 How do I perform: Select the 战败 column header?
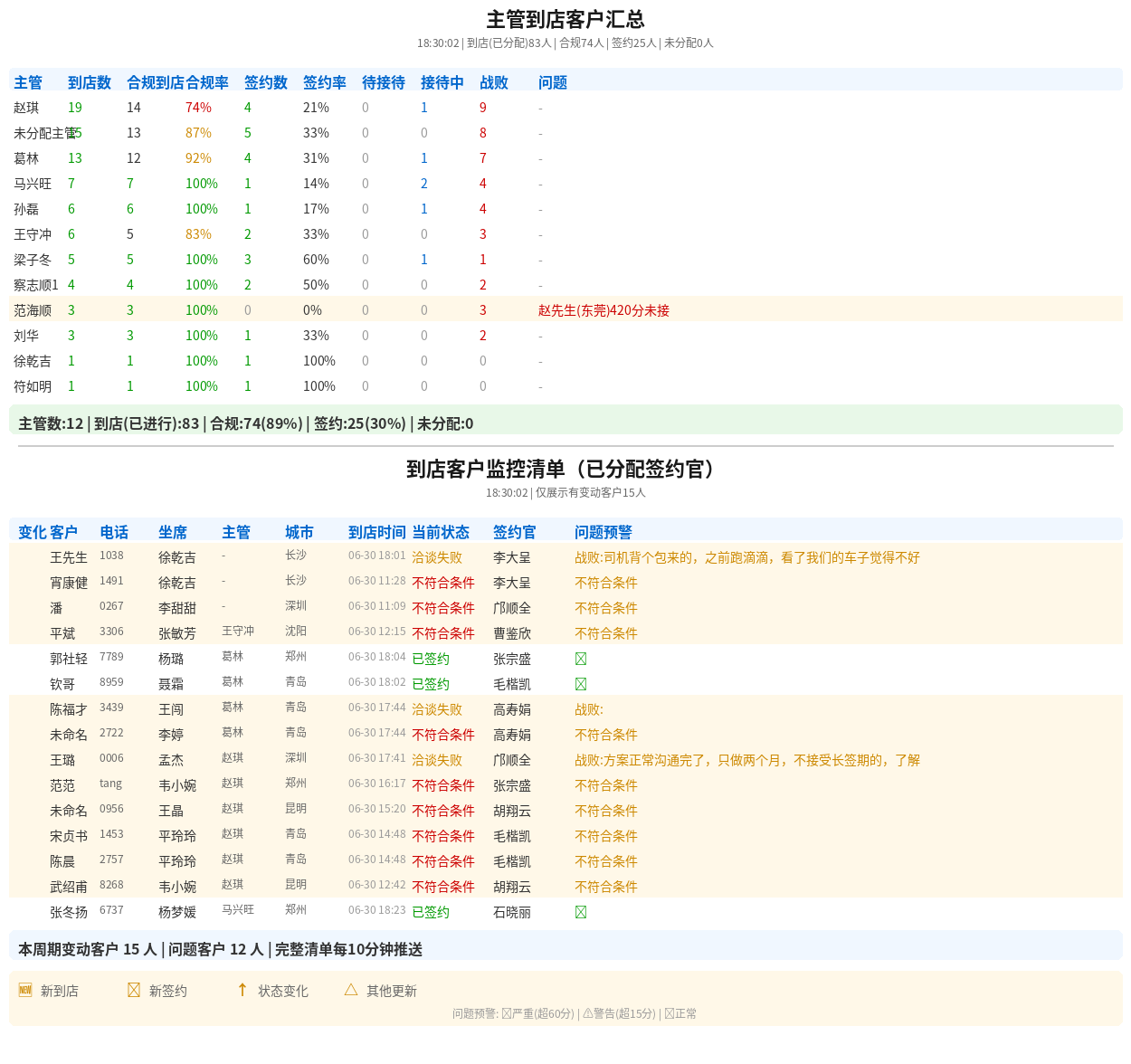(494, 82)
